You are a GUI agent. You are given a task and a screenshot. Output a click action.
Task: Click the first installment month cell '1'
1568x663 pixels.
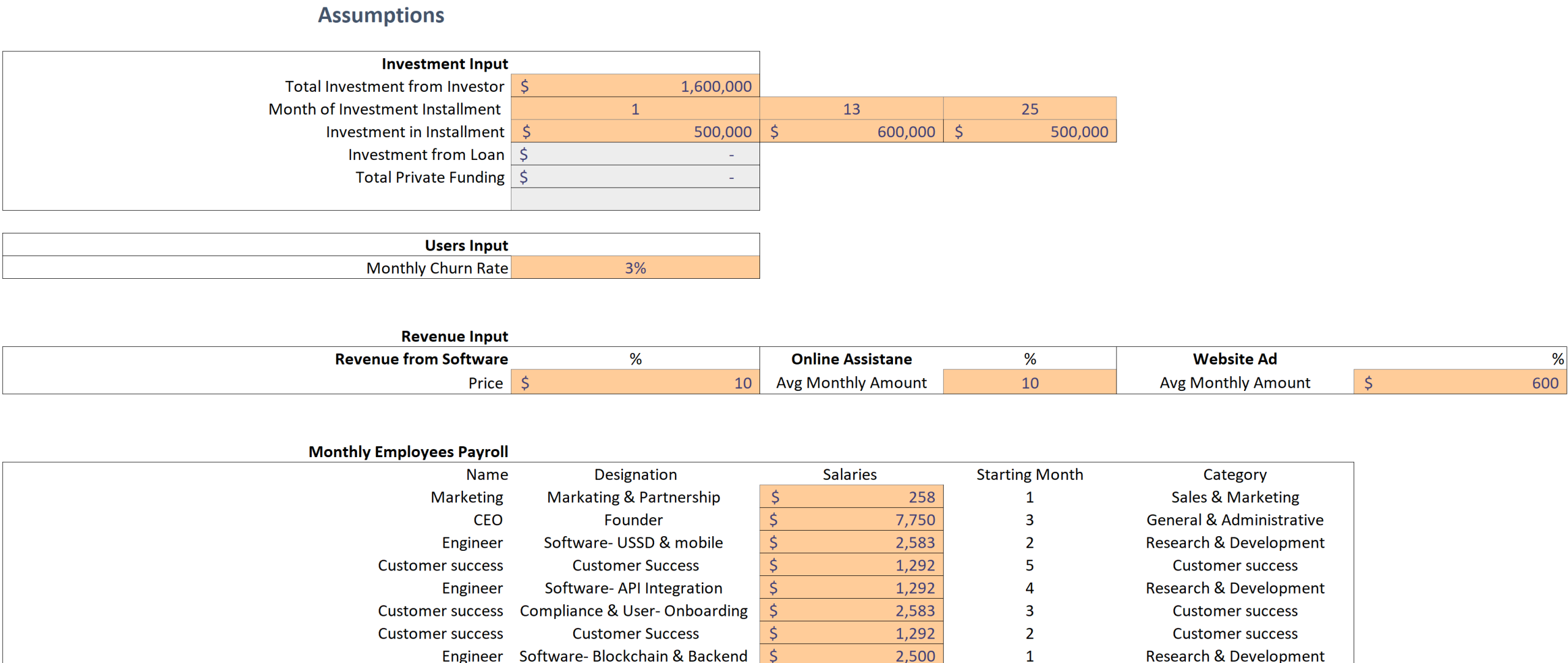click(635, 108)
